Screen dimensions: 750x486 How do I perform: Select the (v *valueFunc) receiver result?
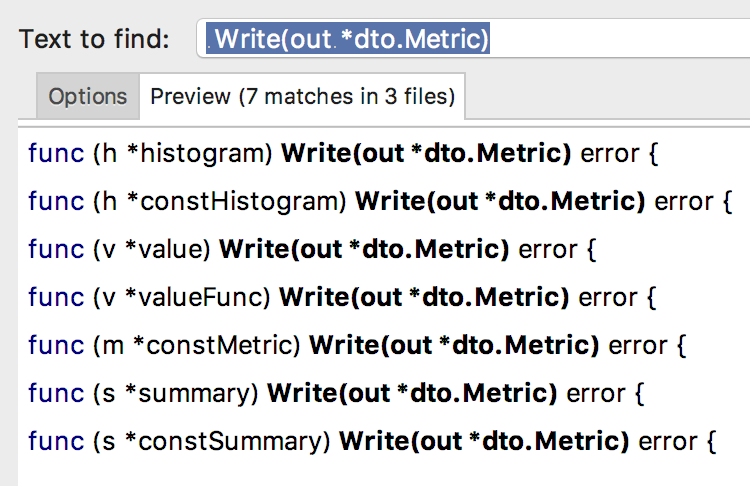coord(384,297)
